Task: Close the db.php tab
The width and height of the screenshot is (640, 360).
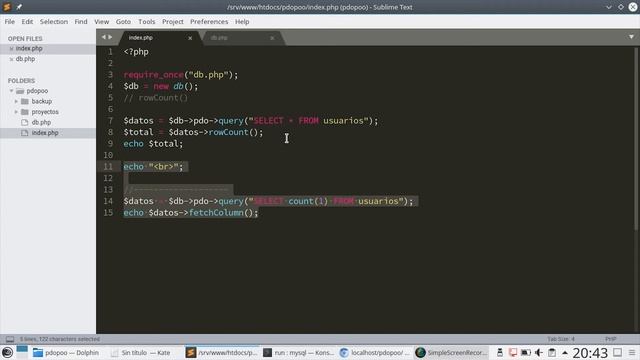Action: (272, 38)
